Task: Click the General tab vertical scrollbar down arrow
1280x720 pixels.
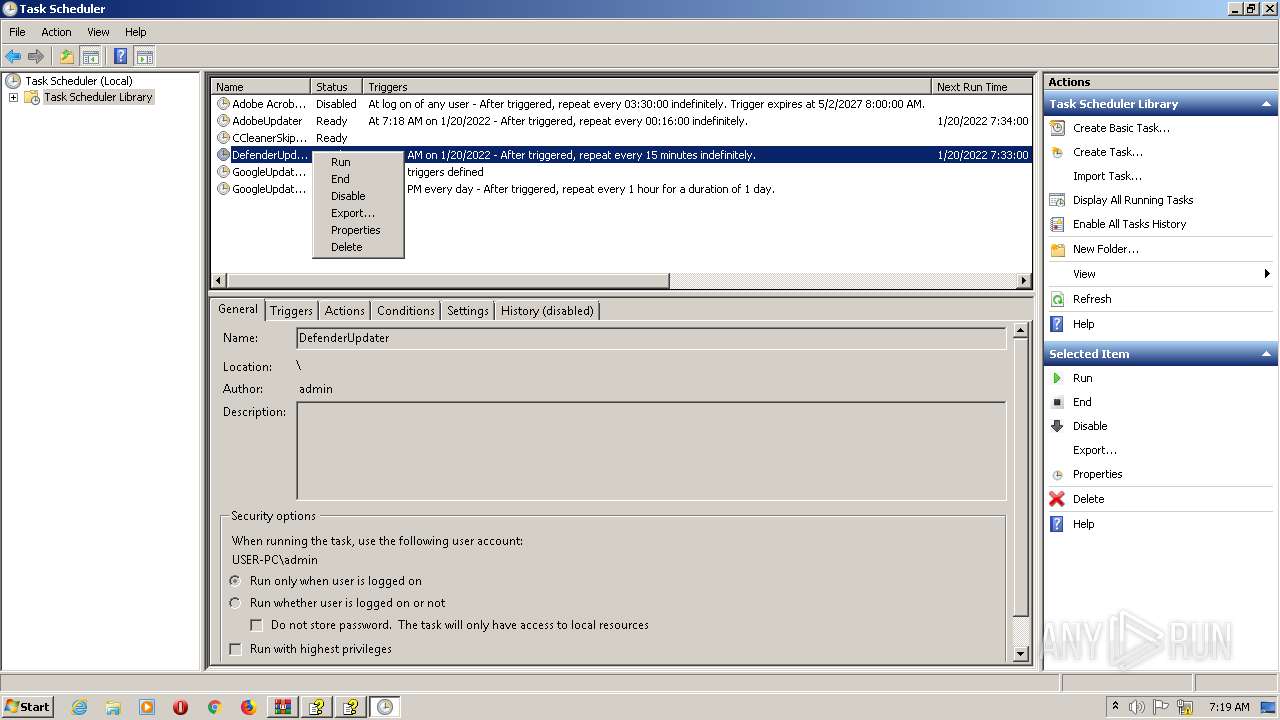Action: pos(1020,654)
